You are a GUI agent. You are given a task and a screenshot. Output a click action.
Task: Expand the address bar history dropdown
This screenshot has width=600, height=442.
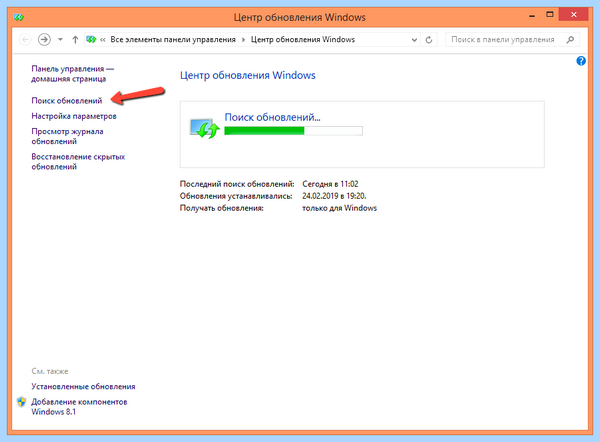pyautogui.click(x=414, y=39)
